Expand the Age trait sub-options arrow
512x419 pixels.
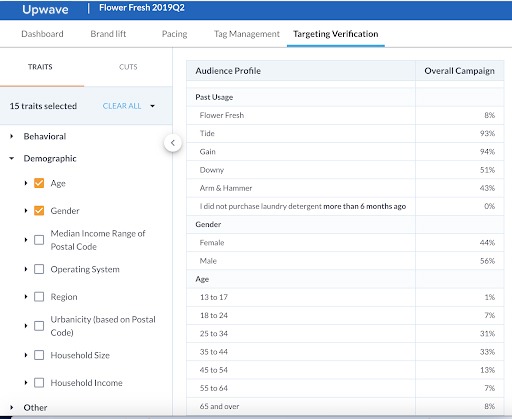pos(26,183)
